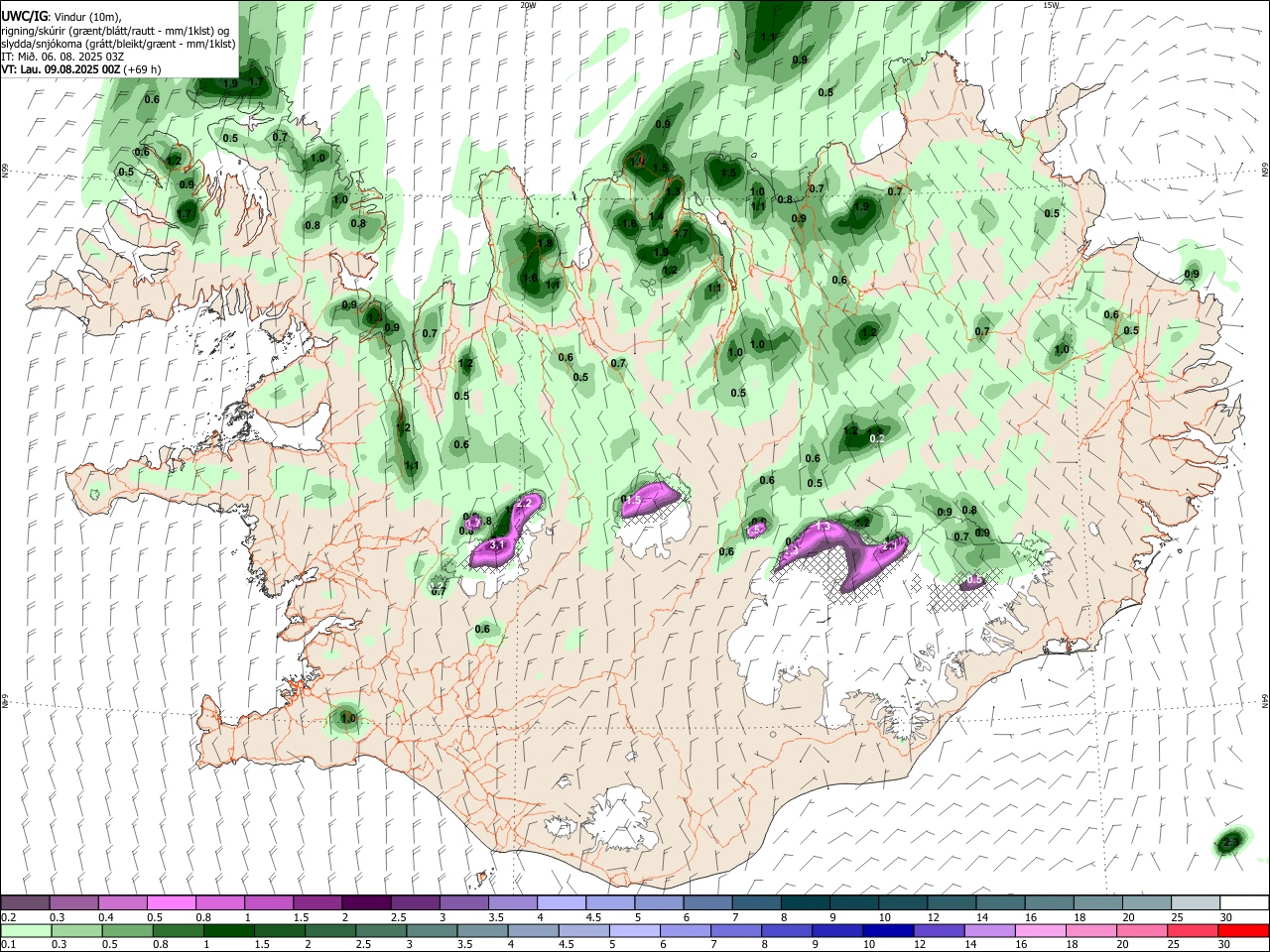
Task: Click the snow legend swatch between 3 and 3.5
Action: click(x=464, y=903)
